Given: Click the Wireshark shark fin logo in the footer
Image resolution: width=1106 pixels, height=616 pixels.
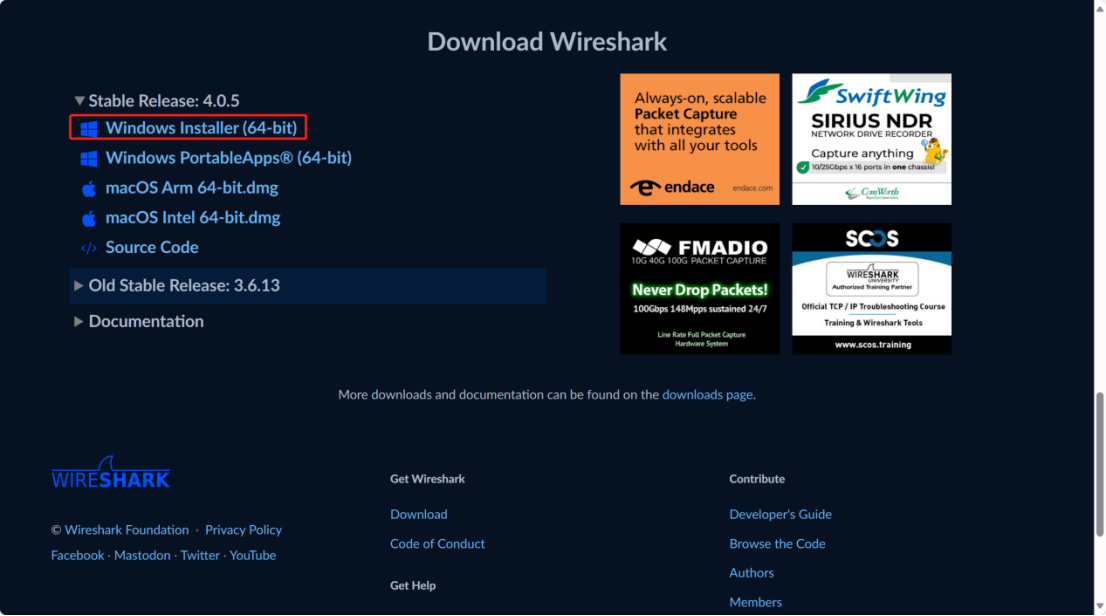Looking at the screenshot, I should [x=111, y=473].
